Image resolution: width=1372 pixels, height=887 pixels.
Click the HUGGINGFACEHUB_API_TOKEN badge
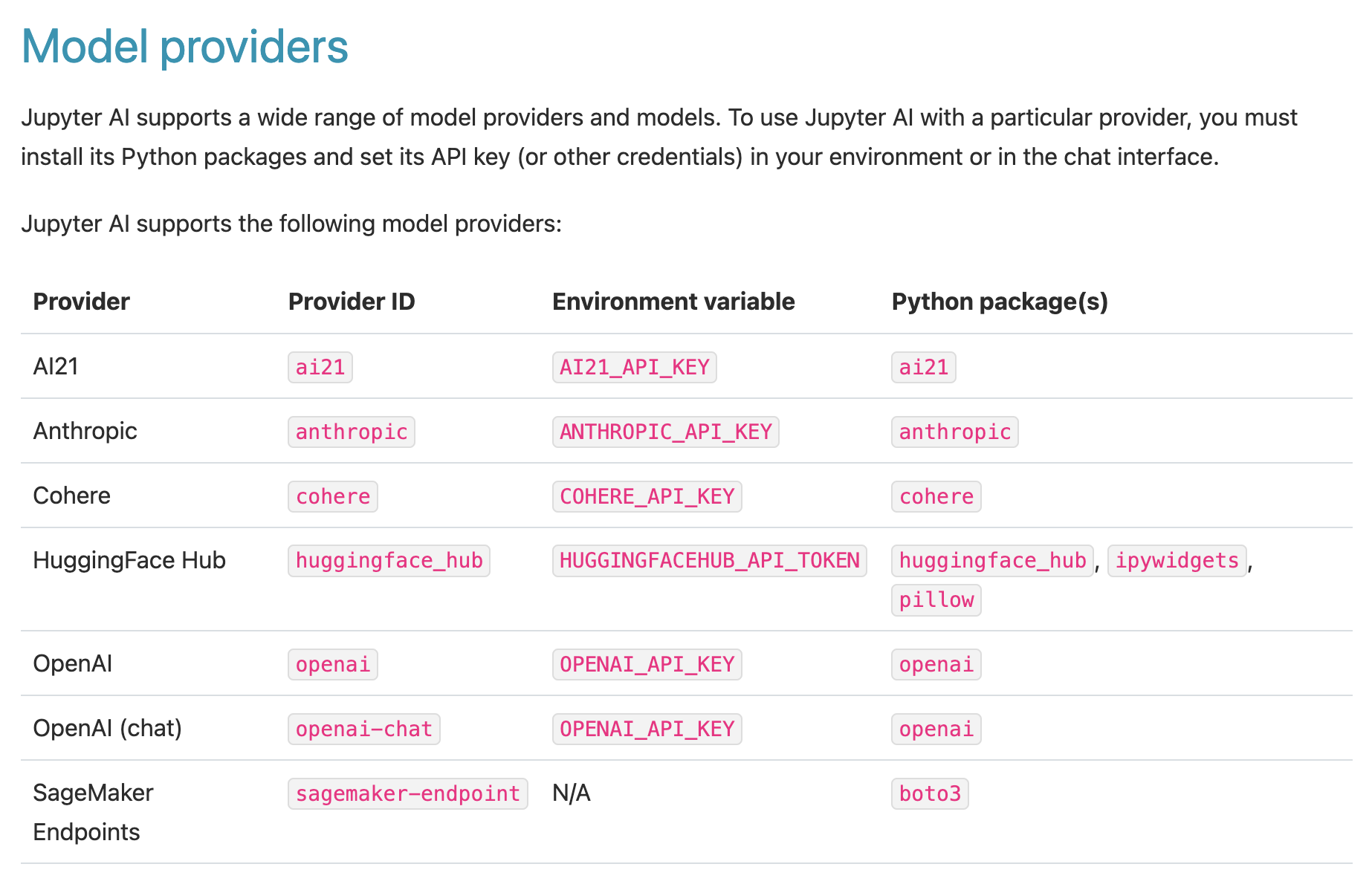708,561
